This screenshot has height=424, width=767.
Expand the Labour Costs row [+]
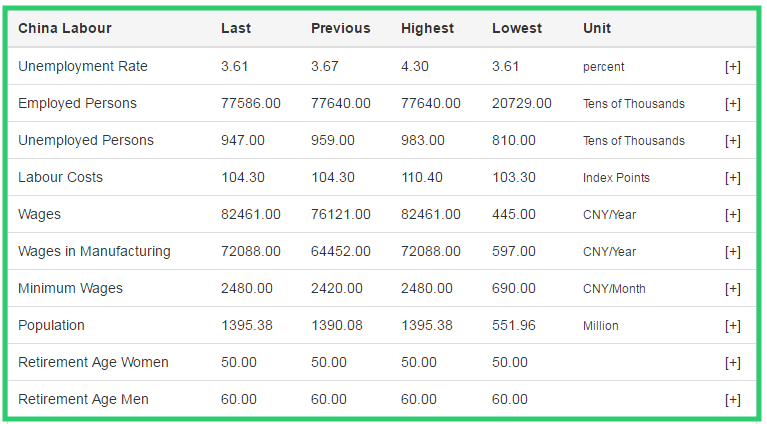(732, 178)
